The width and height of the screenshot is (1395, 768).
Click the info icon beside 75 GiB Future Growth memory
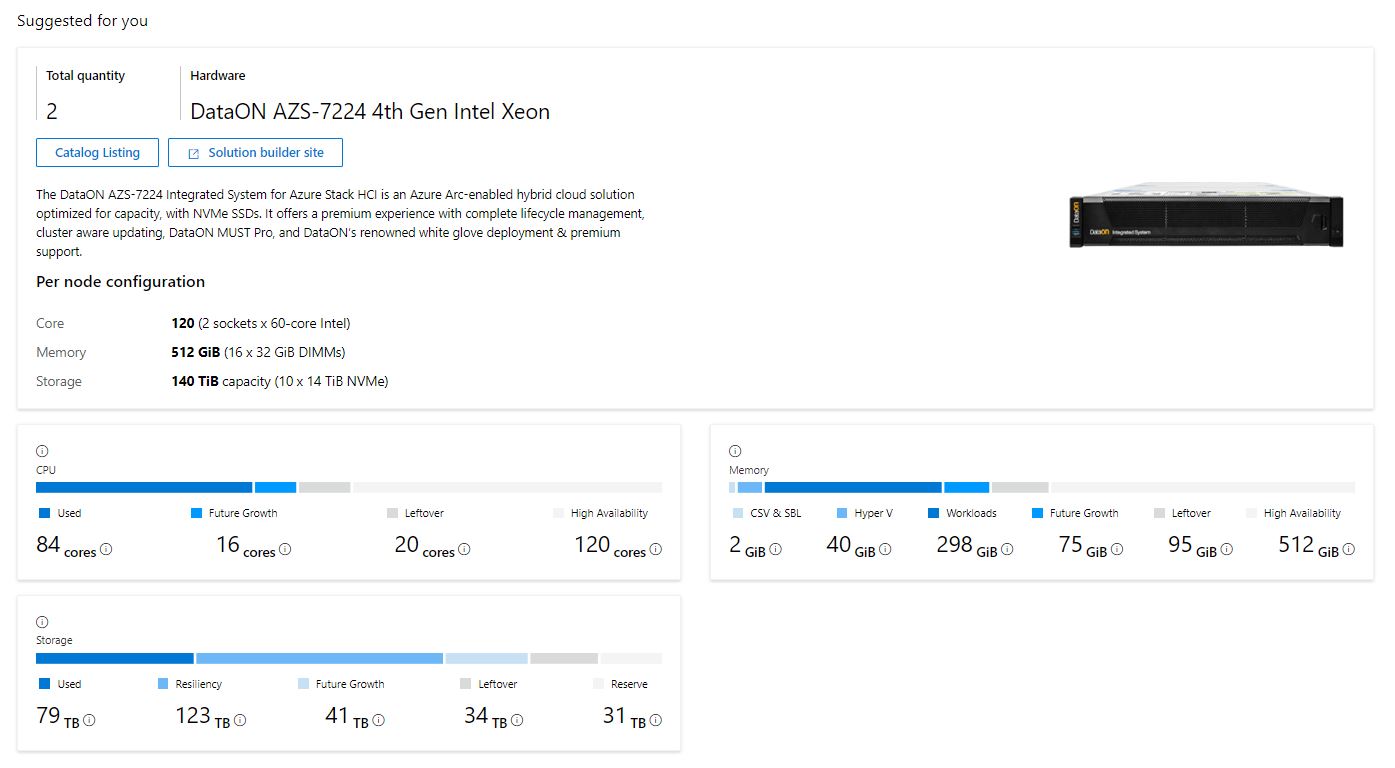click(1116, 550)
